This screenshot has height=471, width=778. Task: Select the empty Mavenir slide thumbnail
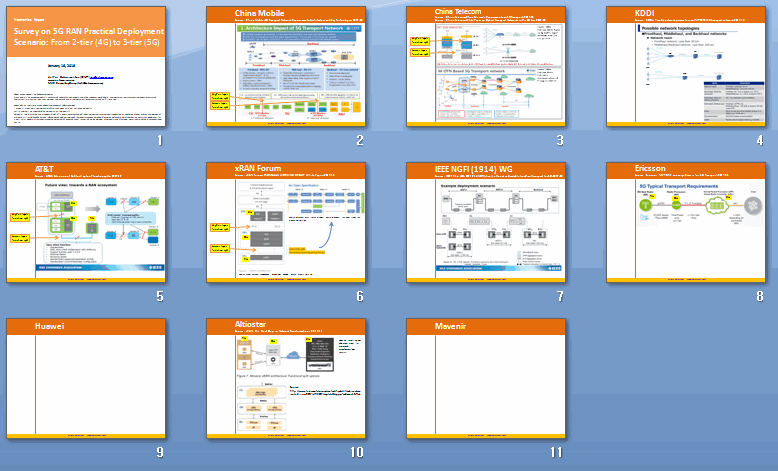coord(486,379)
